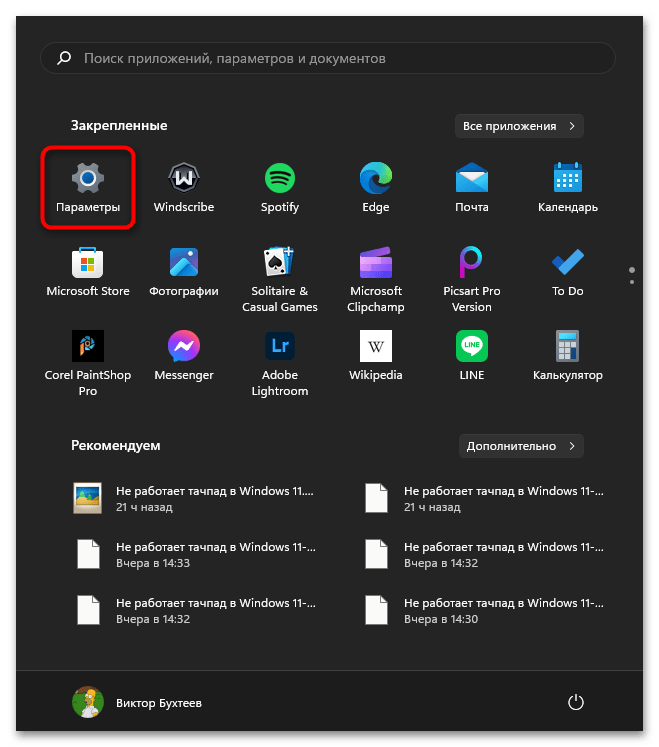The width and height of the screenshot is (659, 747).
Task: Open the left-column file from Вчера в 14:32
Action: point(195,611)
